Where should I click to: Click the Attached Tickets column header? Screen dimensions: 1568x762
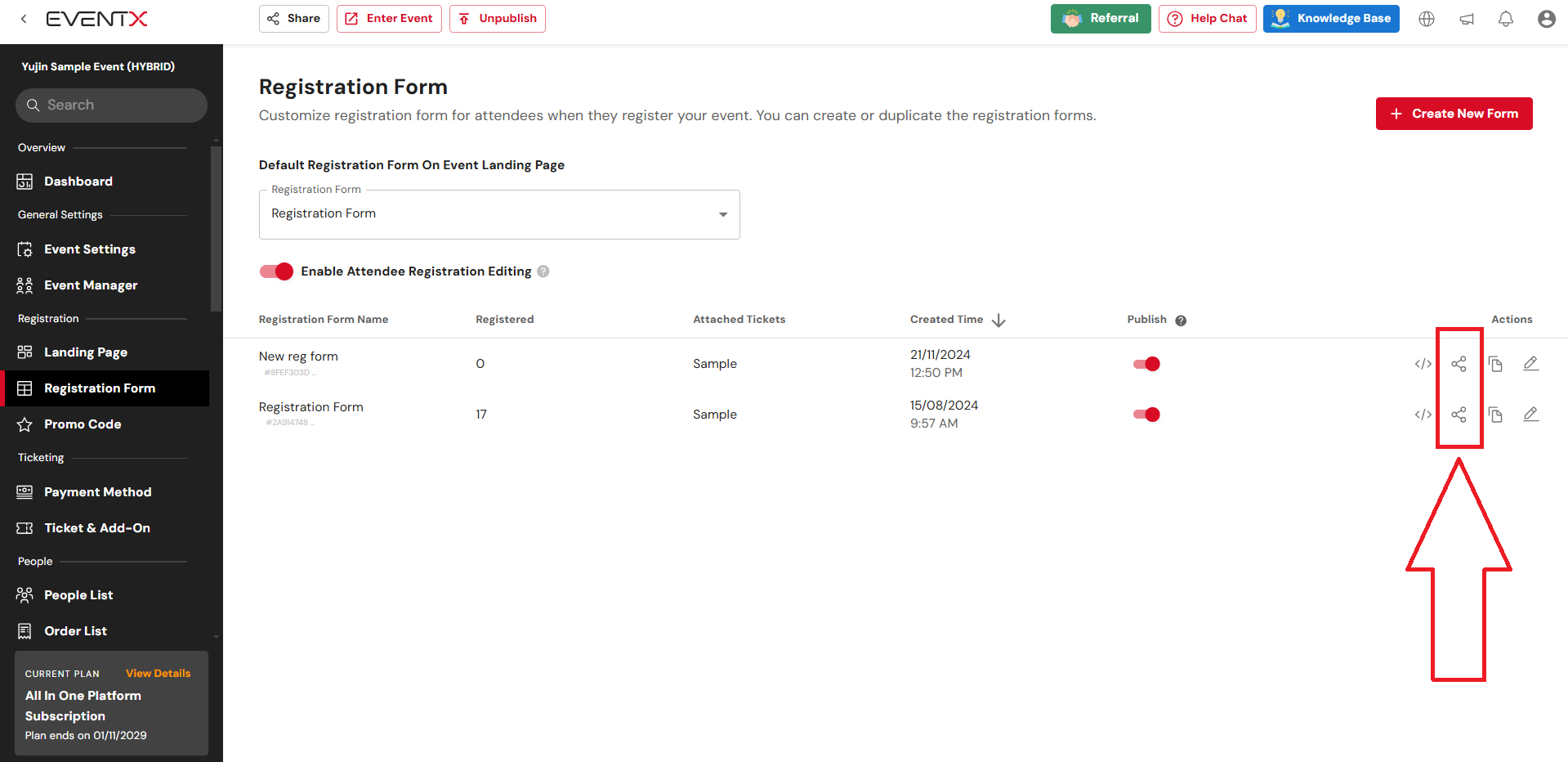click(x=739, y=320)
